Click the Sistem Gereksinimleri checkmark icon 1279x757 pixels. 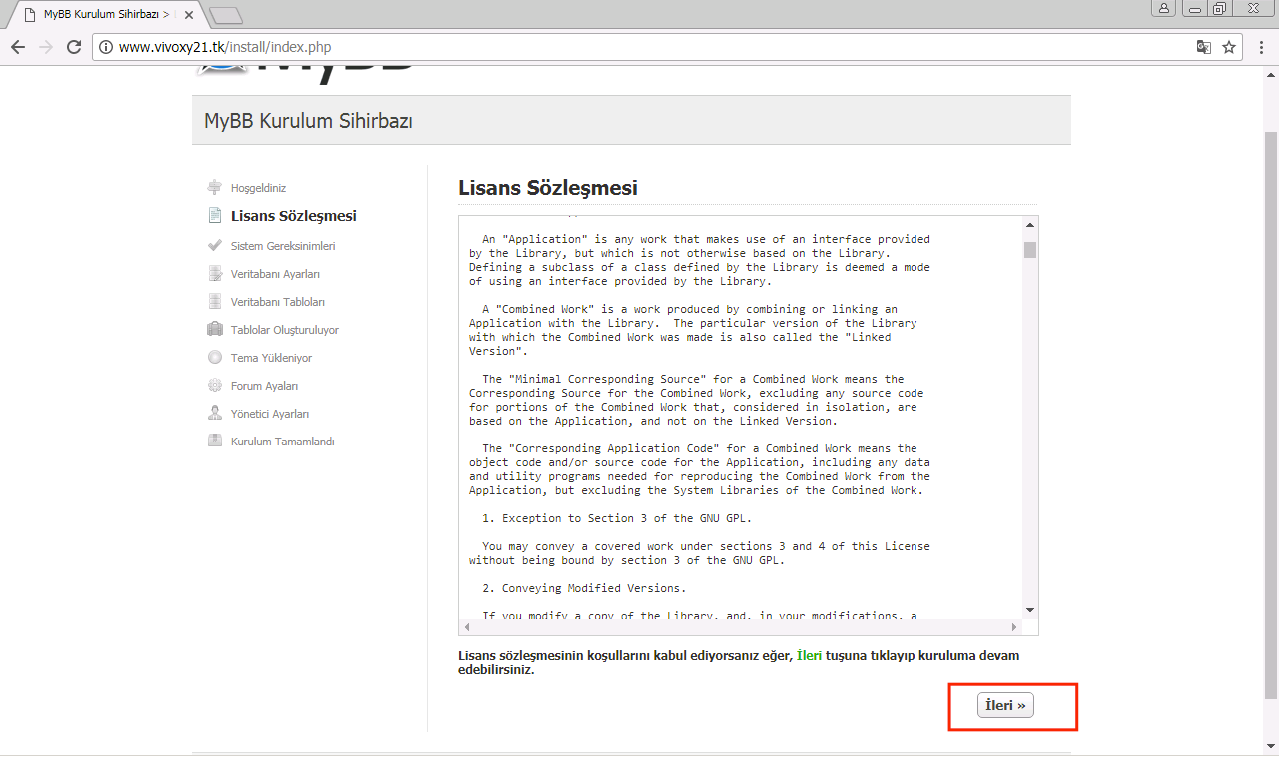214,245
